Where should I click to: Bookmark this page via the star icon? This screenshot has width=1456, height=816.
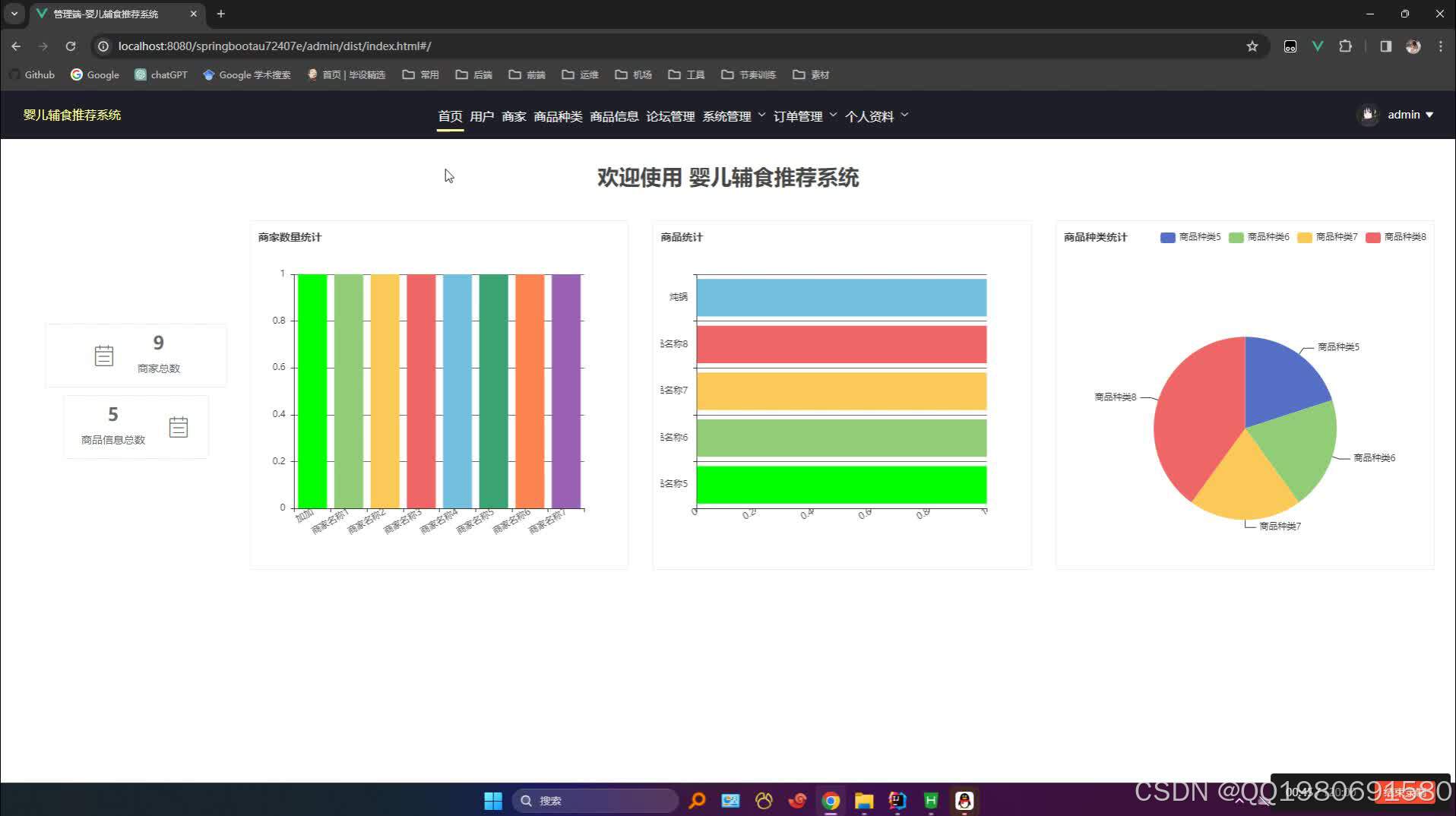pos(1252,46)
